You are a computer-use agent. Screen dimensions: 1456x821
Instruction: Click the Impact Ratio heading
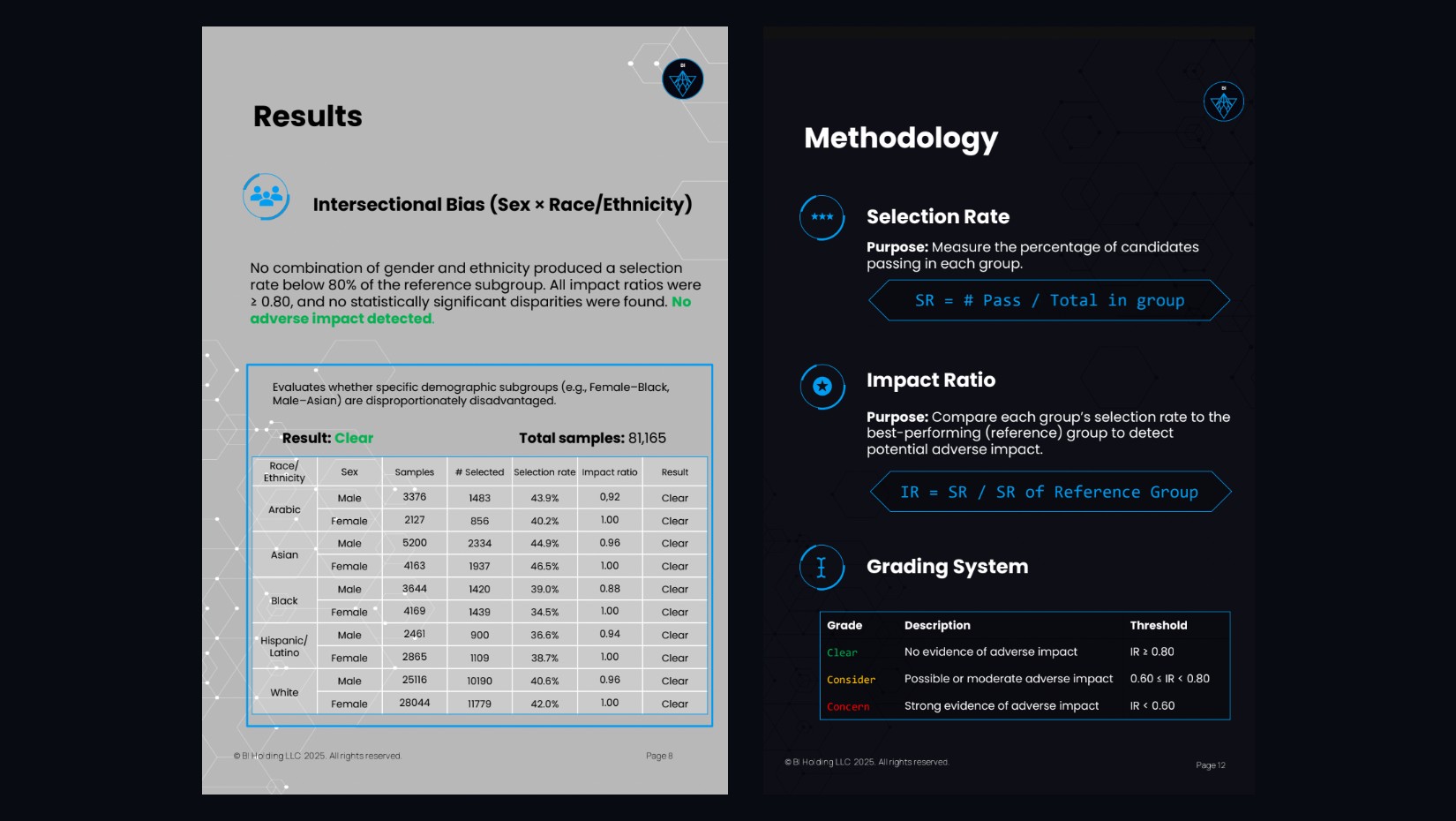coord(931,380)
